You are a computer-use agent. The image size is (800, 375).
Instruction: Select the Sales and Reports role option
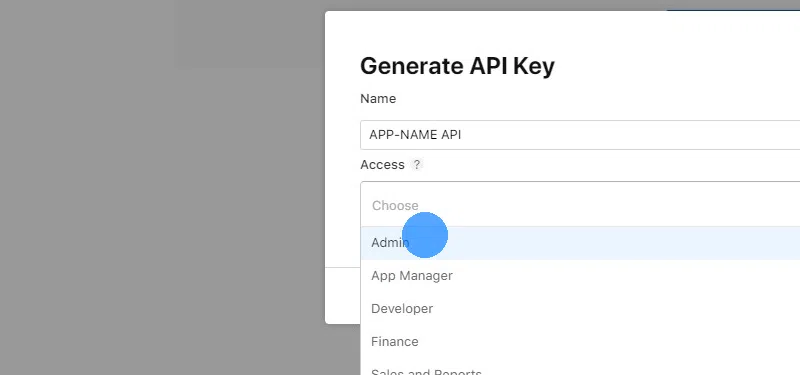click(580, 368)
